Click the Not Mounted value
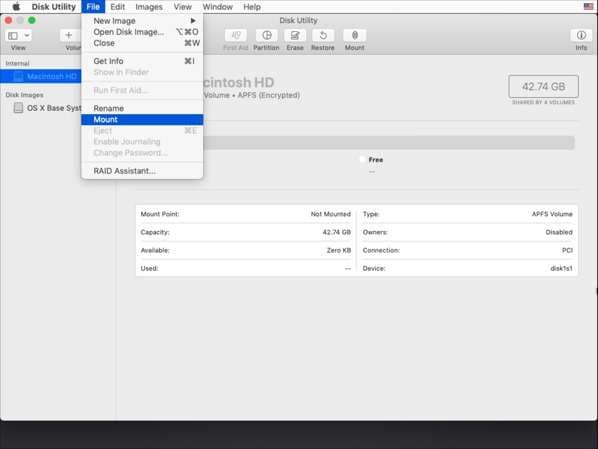598x449 pixels. pyautogui.click(x=331, y=214)
